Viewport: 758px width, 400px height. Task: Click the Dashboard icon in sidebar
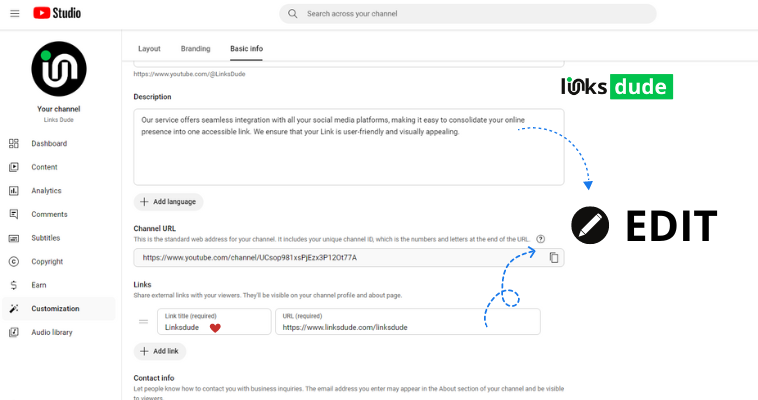tap(14, 144)
